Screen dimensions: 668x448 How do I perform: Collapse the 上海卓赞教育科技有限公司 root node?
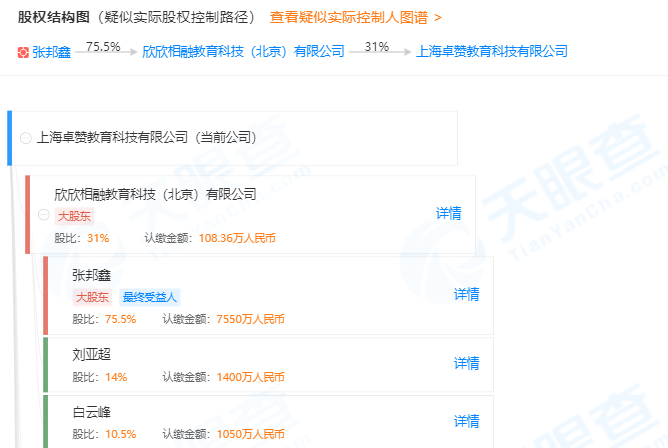coord(25,138)
